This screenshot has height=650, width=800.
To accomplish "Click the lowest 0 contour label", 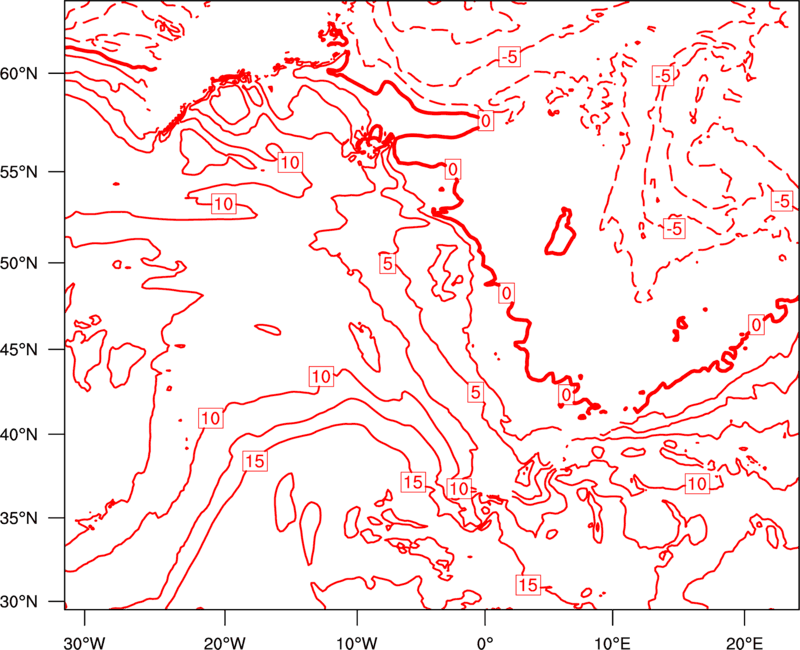I will click(x=566, y=394).
